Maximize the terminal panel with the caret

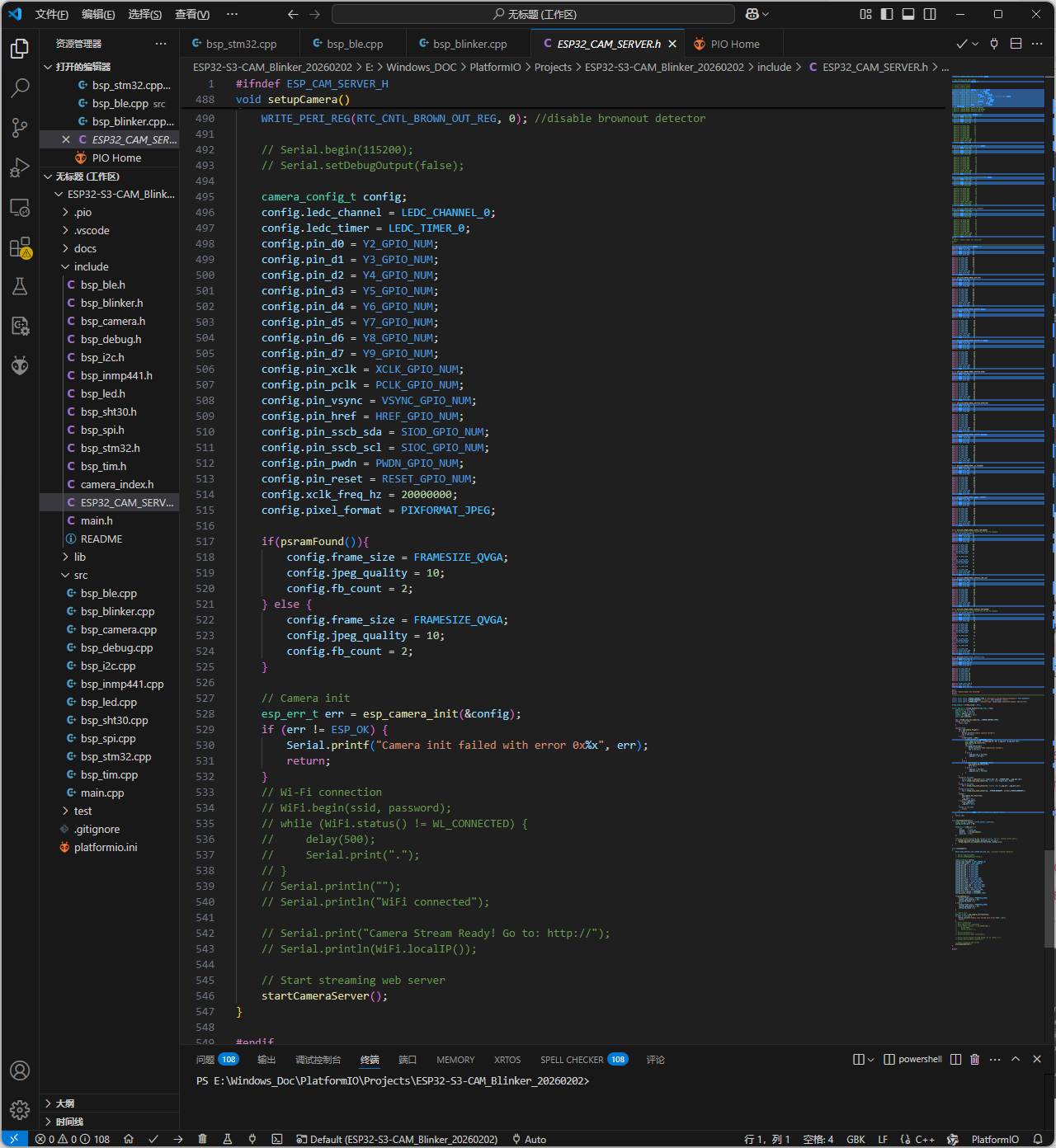[x=1016, y=1059]
